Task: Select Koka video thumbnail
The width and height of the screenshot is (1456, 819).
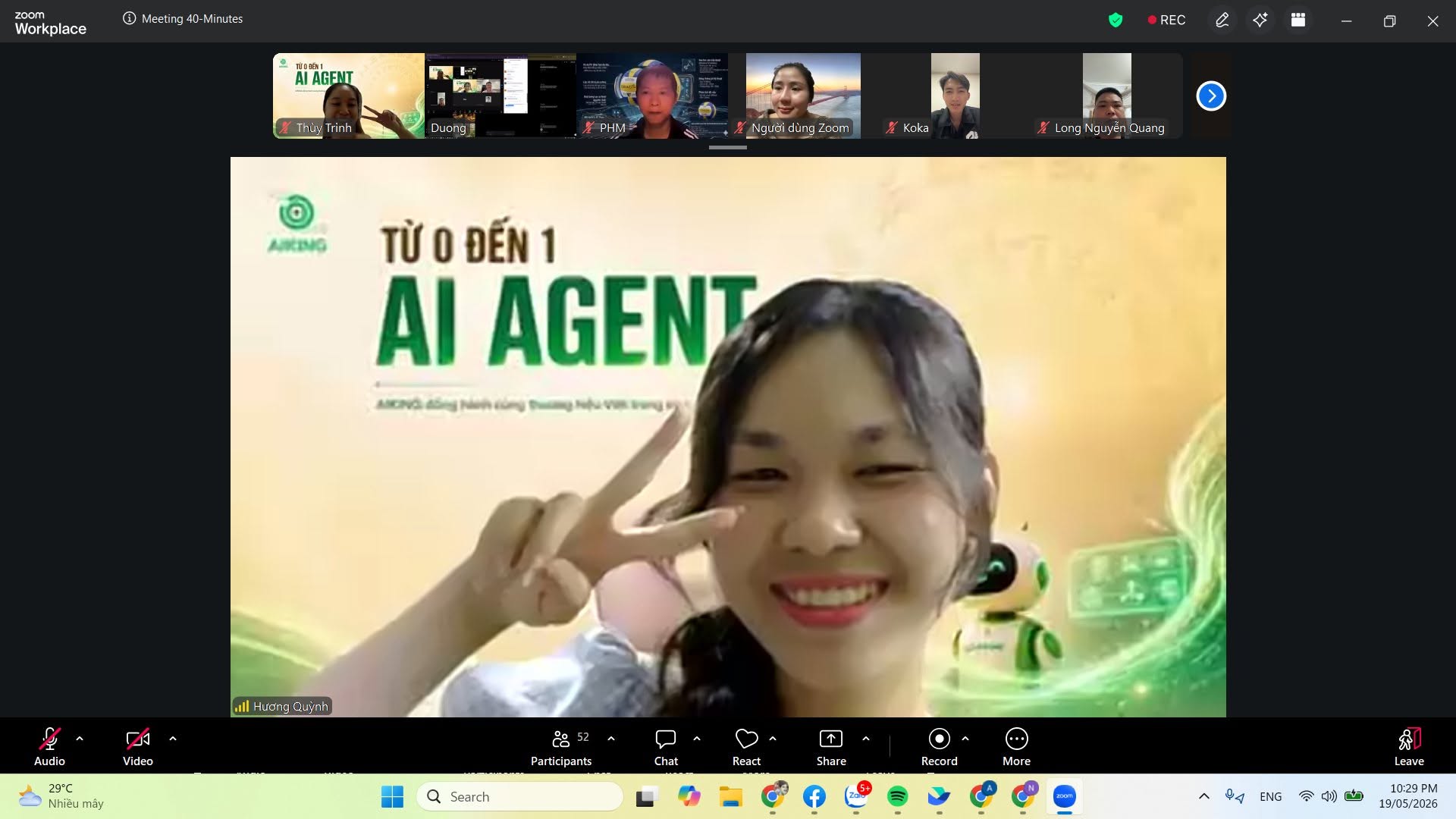Action: pyautogui.click(x=955, y=96)
